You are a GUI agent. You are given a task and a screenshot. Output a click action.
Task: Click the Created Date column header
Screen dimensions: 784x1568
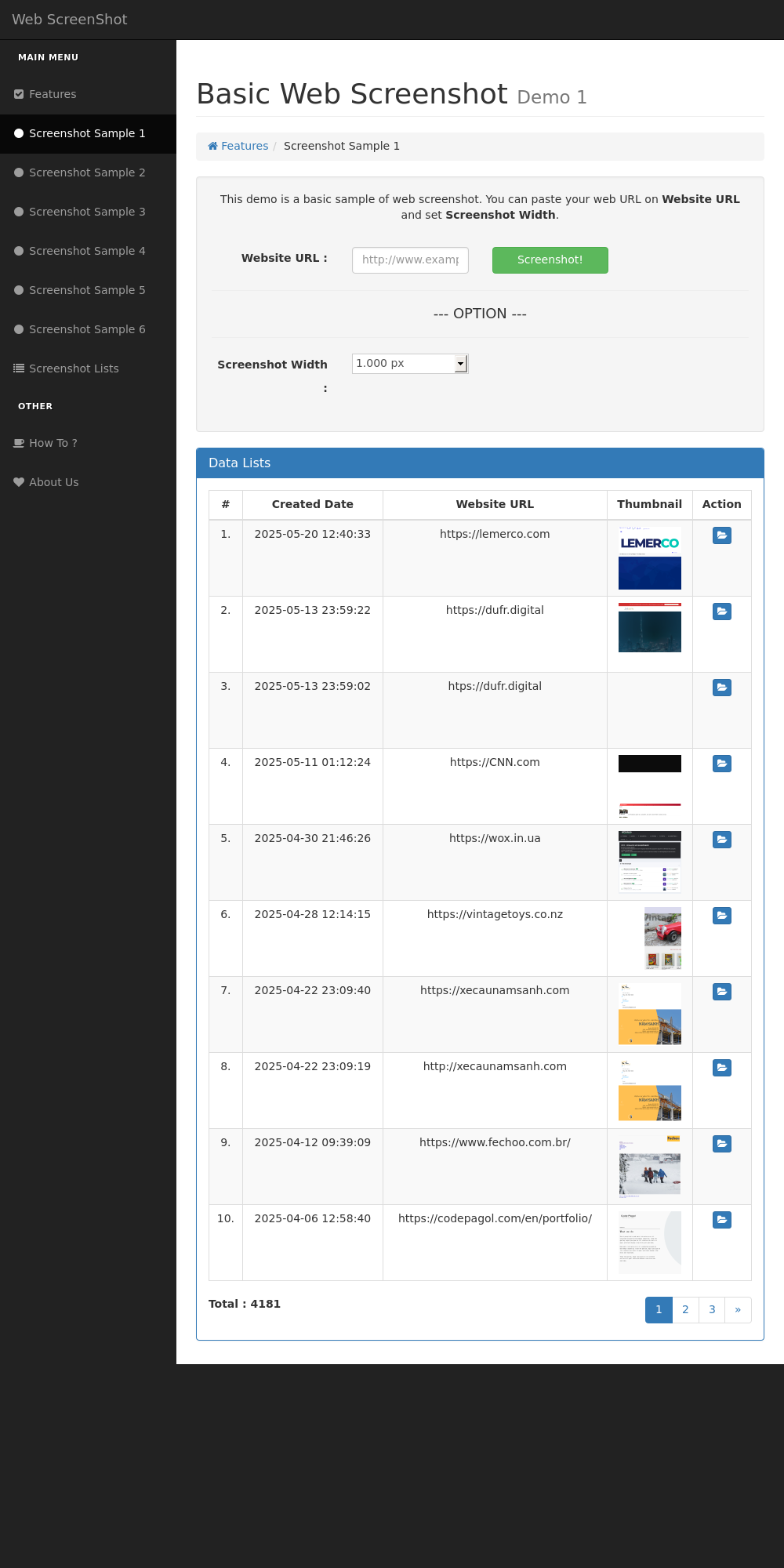pos(313,505)
